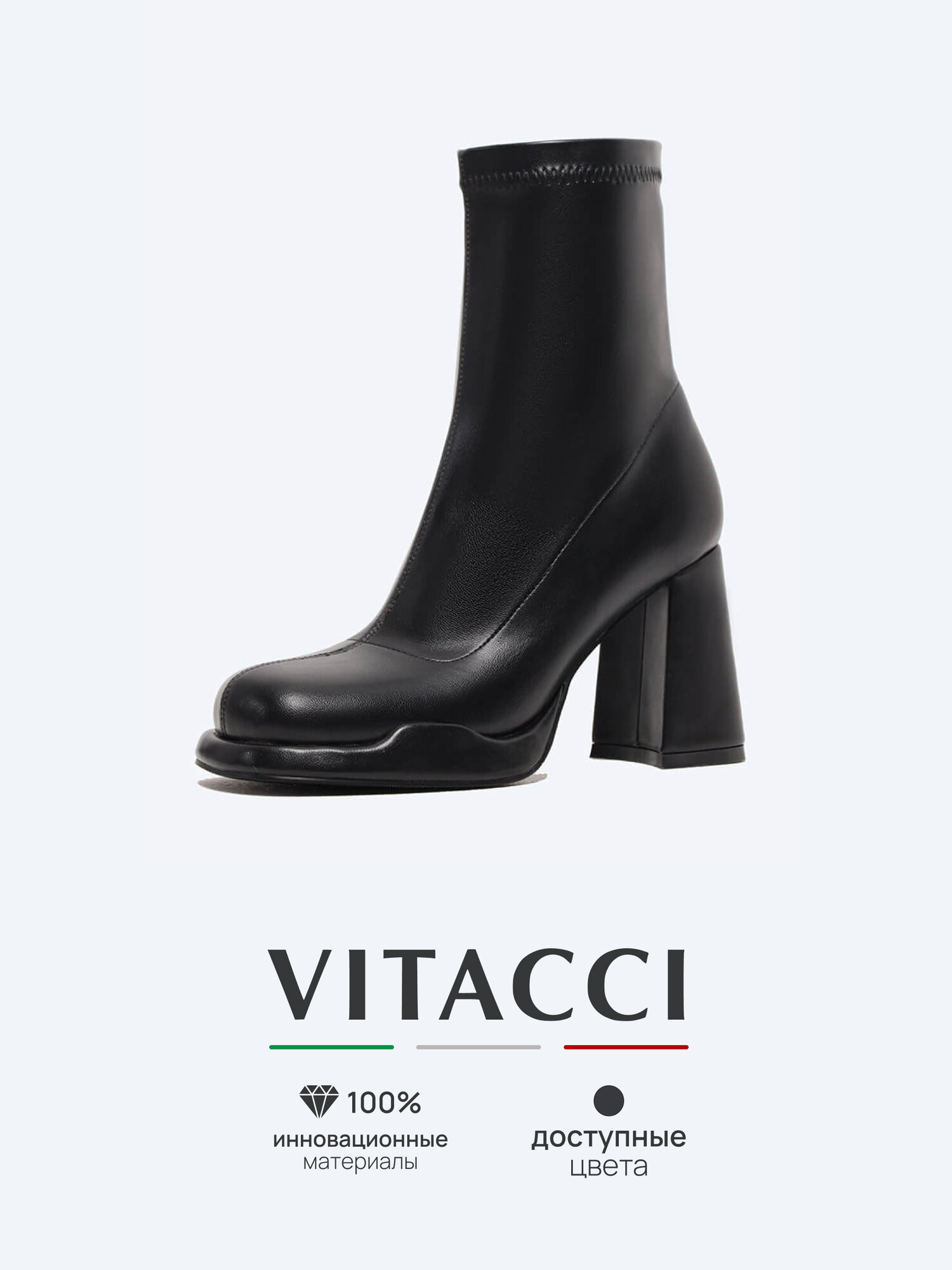The height and width of the screenshot is (1270, 952).
Task: Click the gray line under the logo
Action: tap(479, 1047)
